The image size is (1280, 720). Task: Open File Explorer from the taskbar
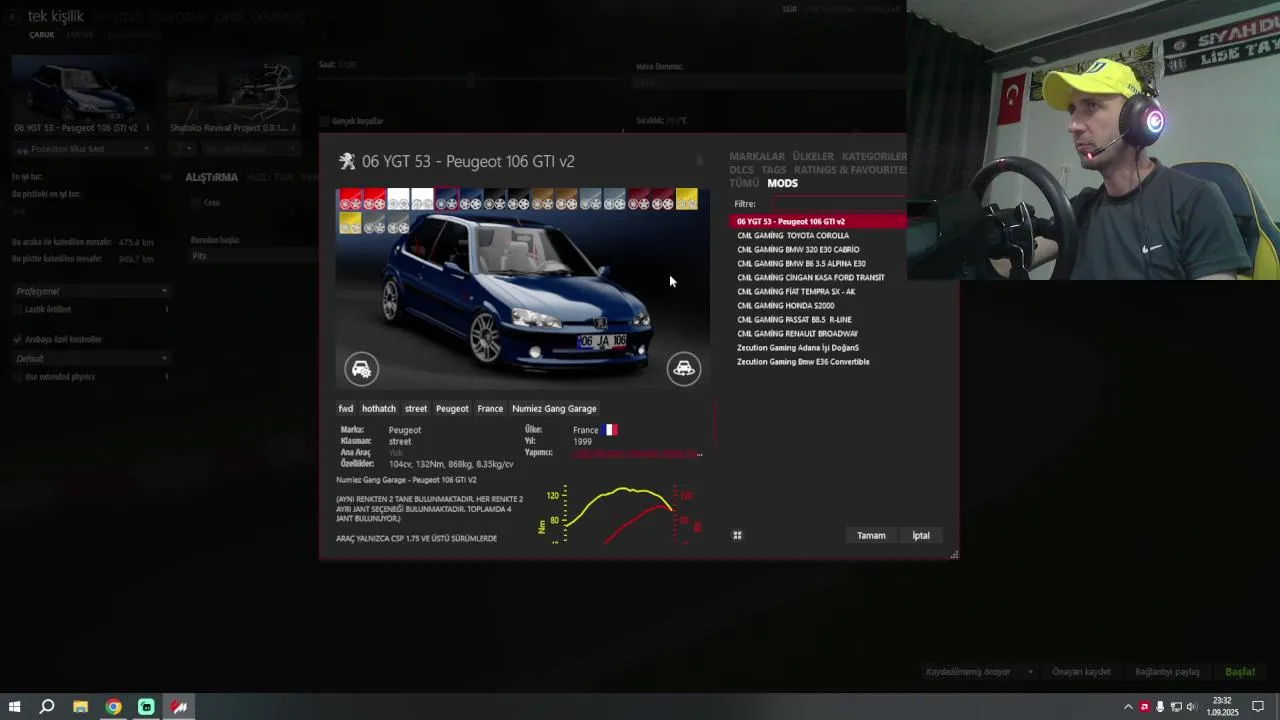point(80,707)
